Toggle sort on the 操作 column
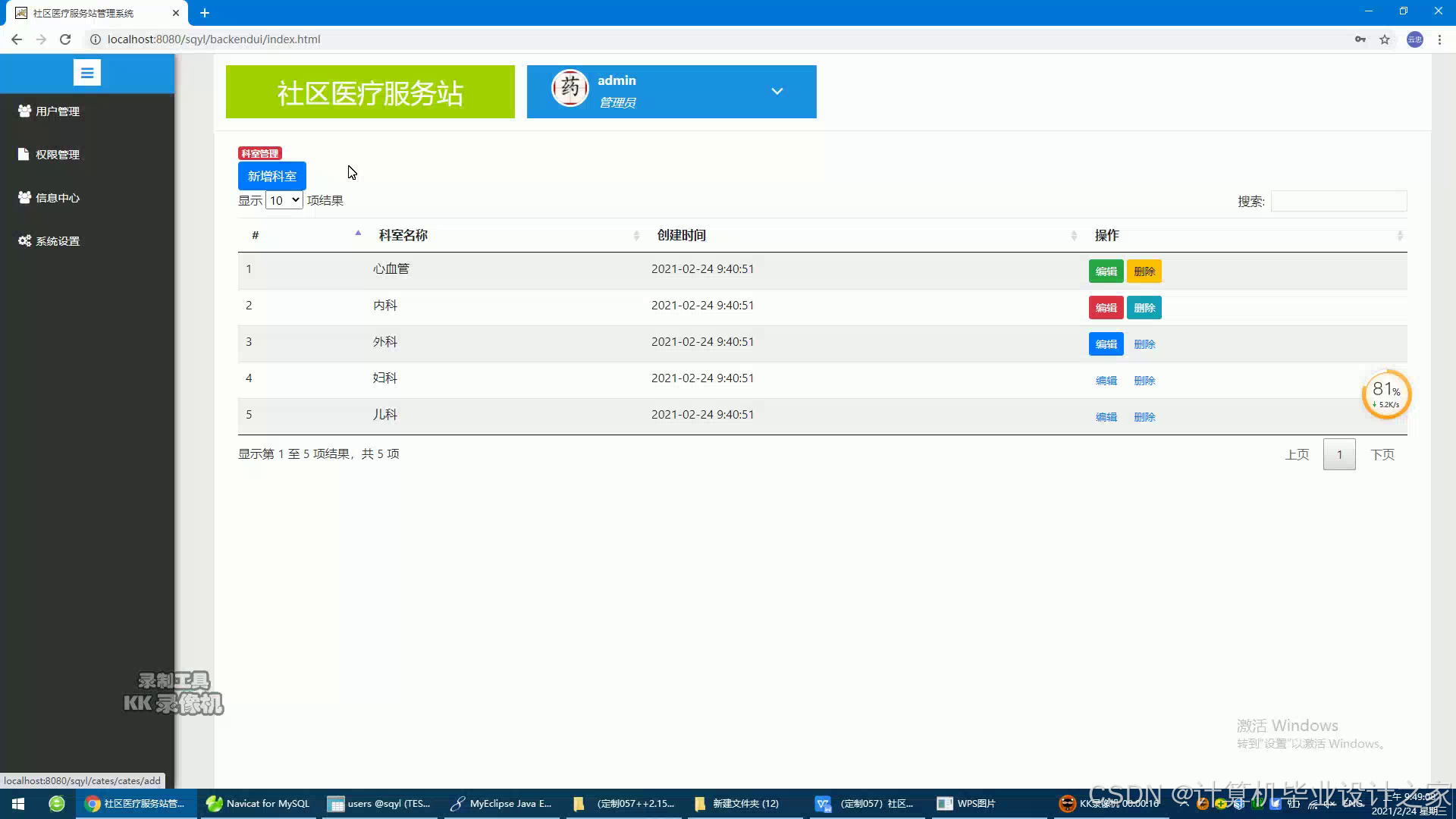Screen dimensions: 1456x819 tap(1106, 235)
